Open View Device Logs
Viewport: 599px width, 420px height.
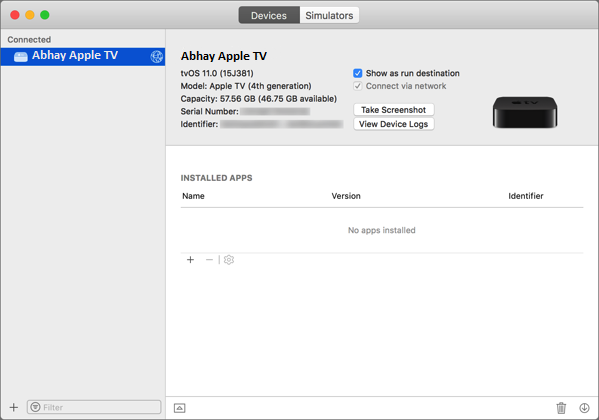coord(393,124)
